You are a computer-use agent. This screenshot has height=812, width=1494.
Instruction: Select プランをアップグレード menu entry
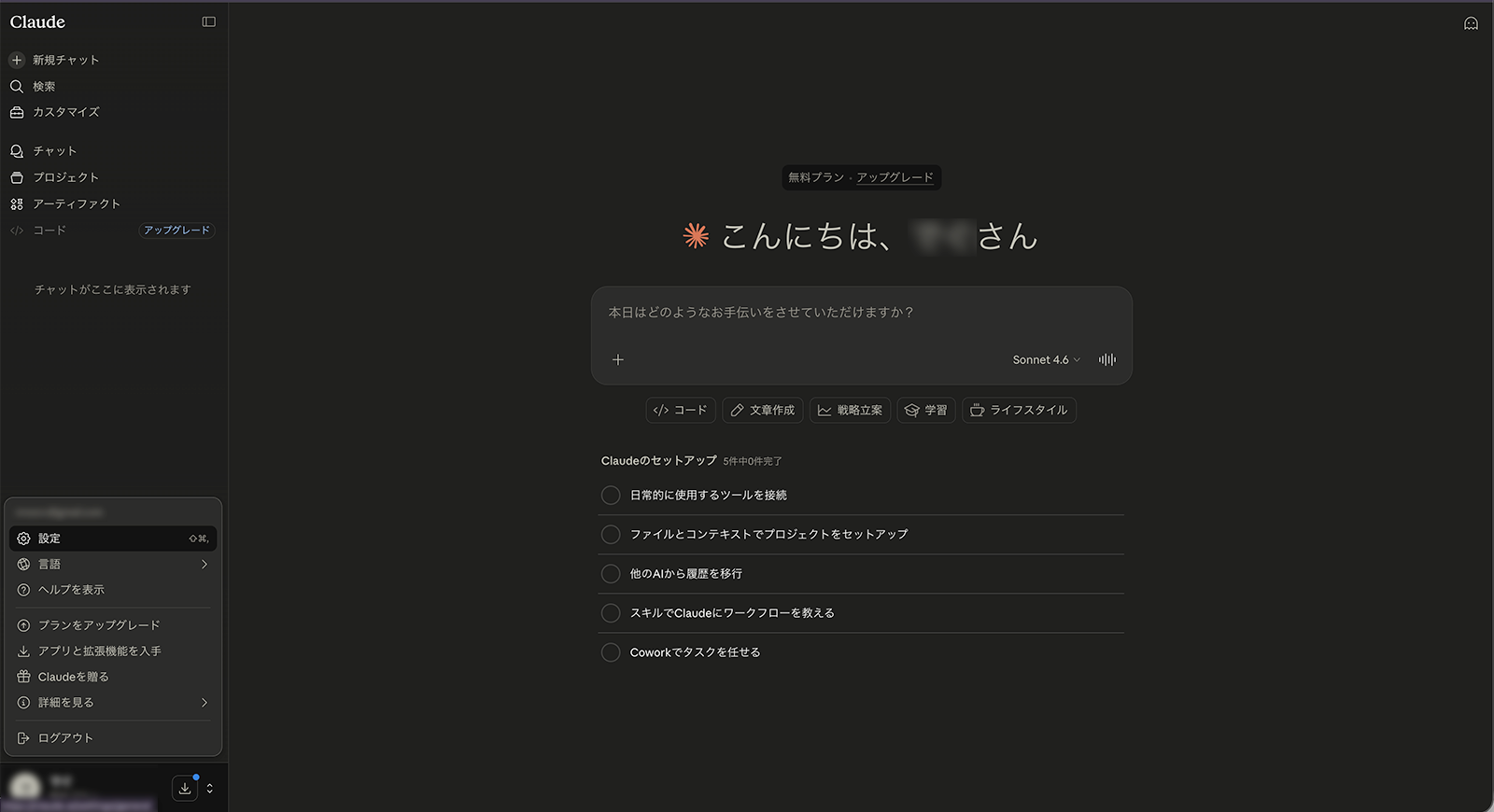(113, 625)
